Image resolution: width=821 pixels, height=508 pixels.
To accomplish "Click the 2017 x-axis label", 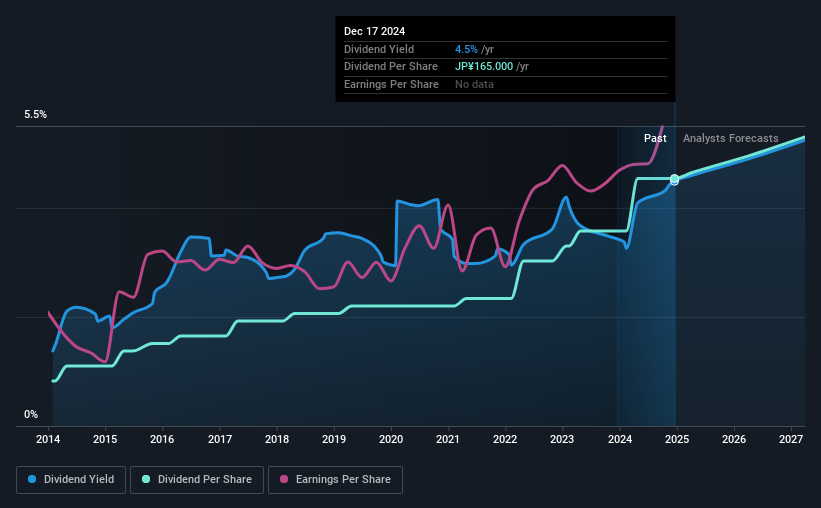I will click(x=219, y=439).
